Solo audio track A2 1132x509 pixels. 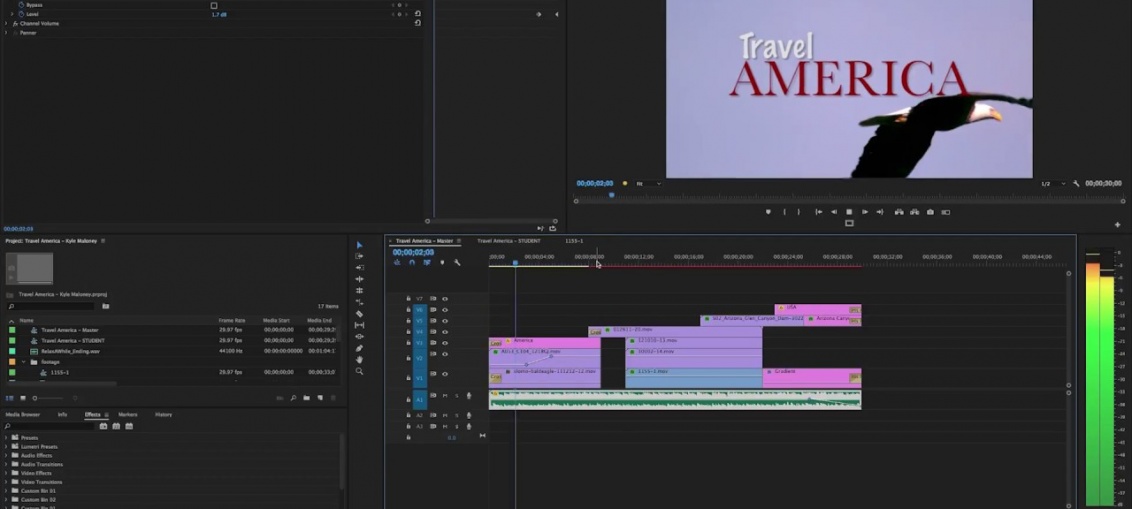tap(456, 416)
